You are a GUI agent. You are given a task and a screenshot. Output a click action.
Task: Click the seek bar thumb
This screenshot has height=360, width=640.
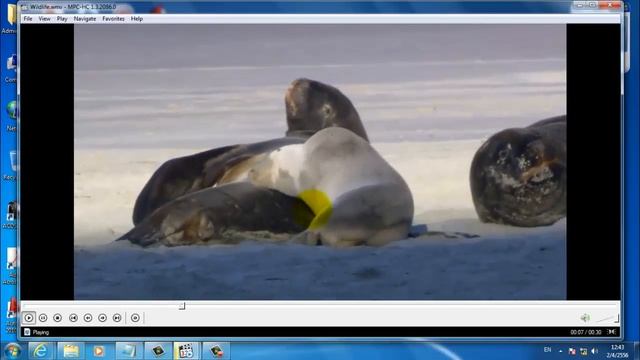182,306
